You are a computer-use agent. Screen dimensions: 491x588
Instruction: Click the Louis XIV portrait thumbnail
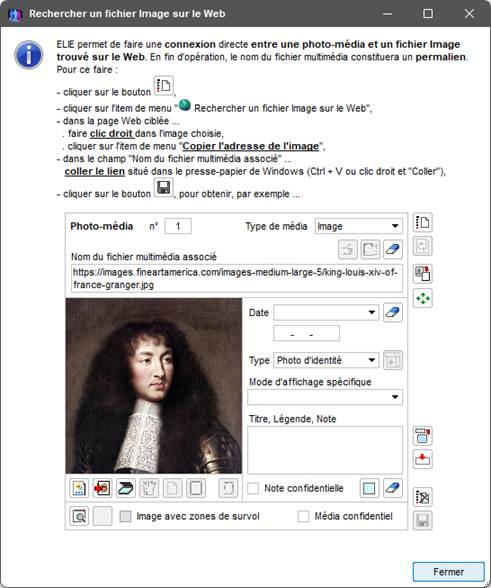154,386
